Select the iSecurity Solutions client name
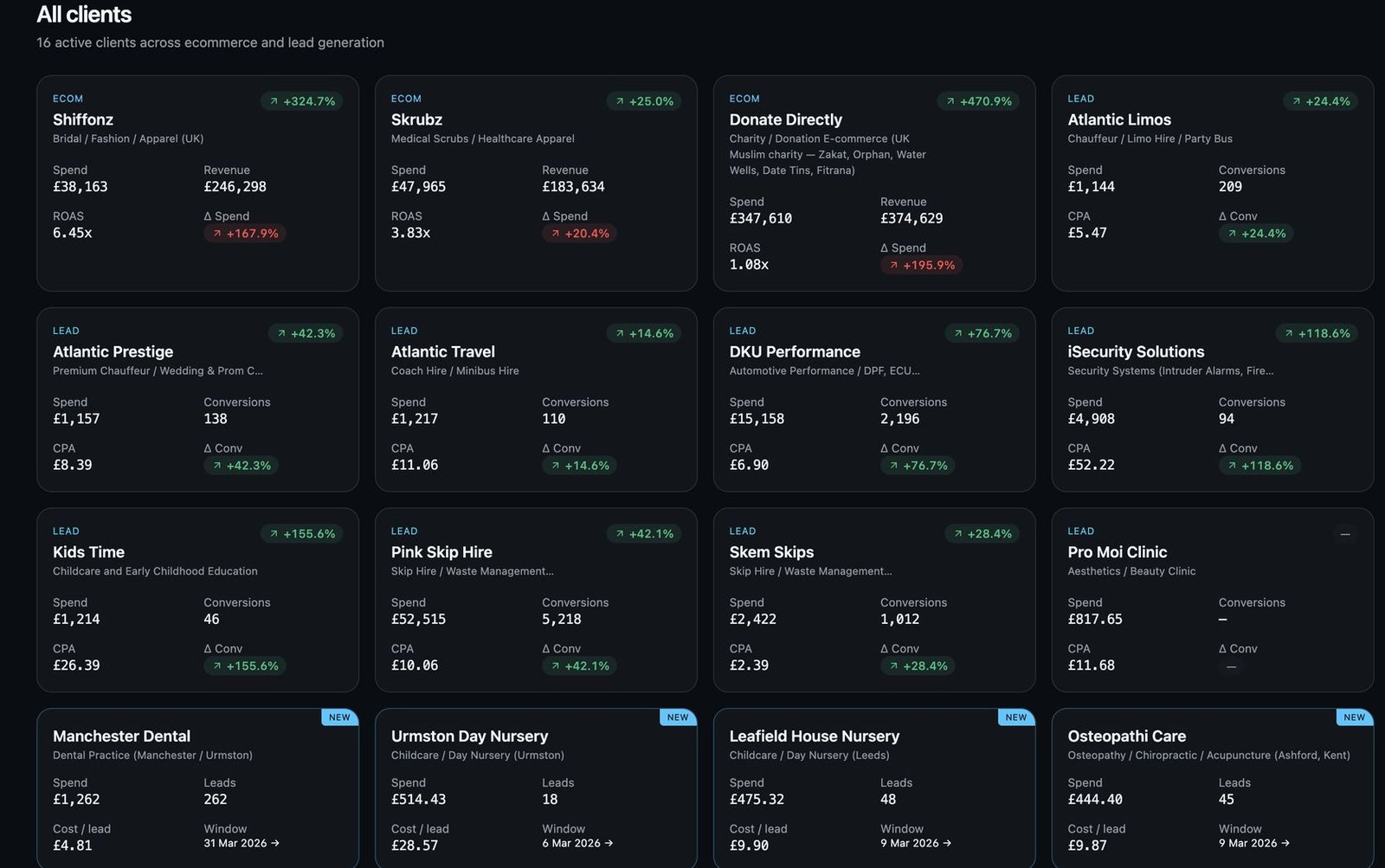The width and height of the screenshot is (1385, 868). tap(1137, 351)
